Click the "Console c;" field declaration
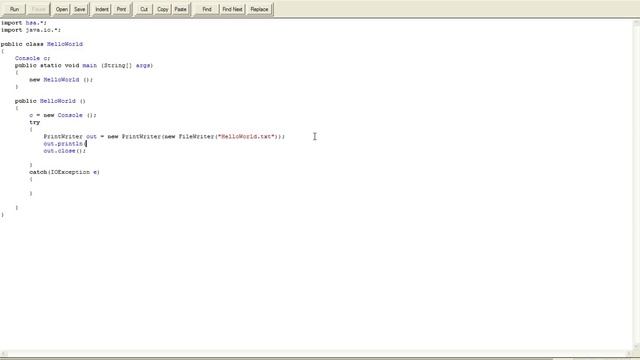The image size is (640, 360). 33,58
